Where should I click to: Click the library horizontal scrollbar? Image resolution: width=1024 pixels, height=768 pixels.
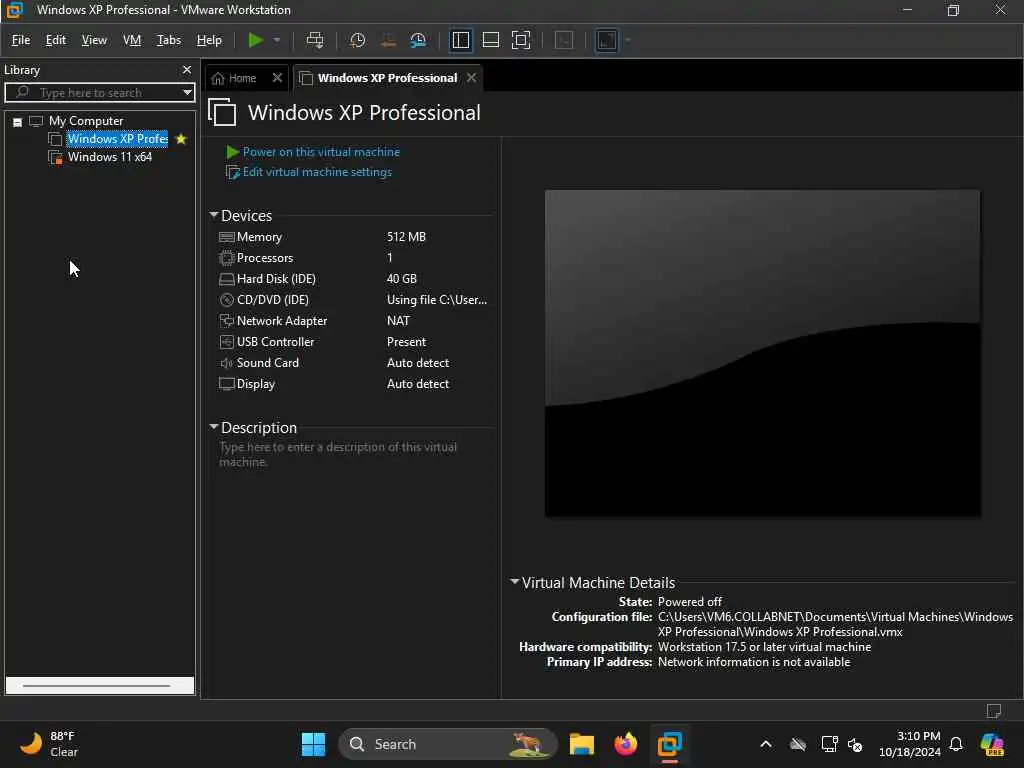point(99,685)
